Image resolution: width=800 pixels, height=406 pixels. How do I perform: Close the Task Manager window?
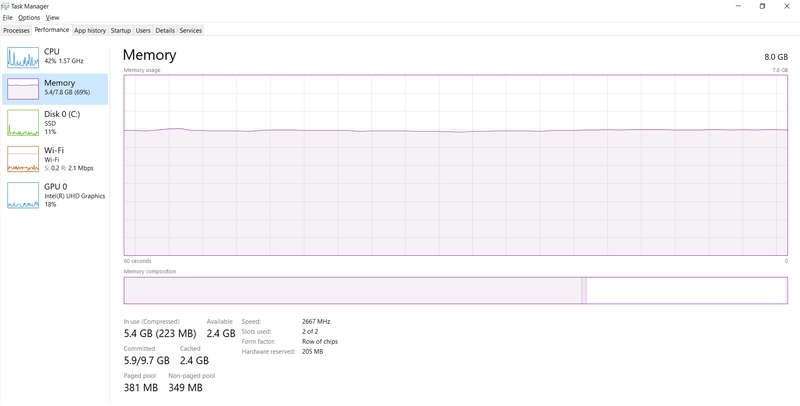786,6
